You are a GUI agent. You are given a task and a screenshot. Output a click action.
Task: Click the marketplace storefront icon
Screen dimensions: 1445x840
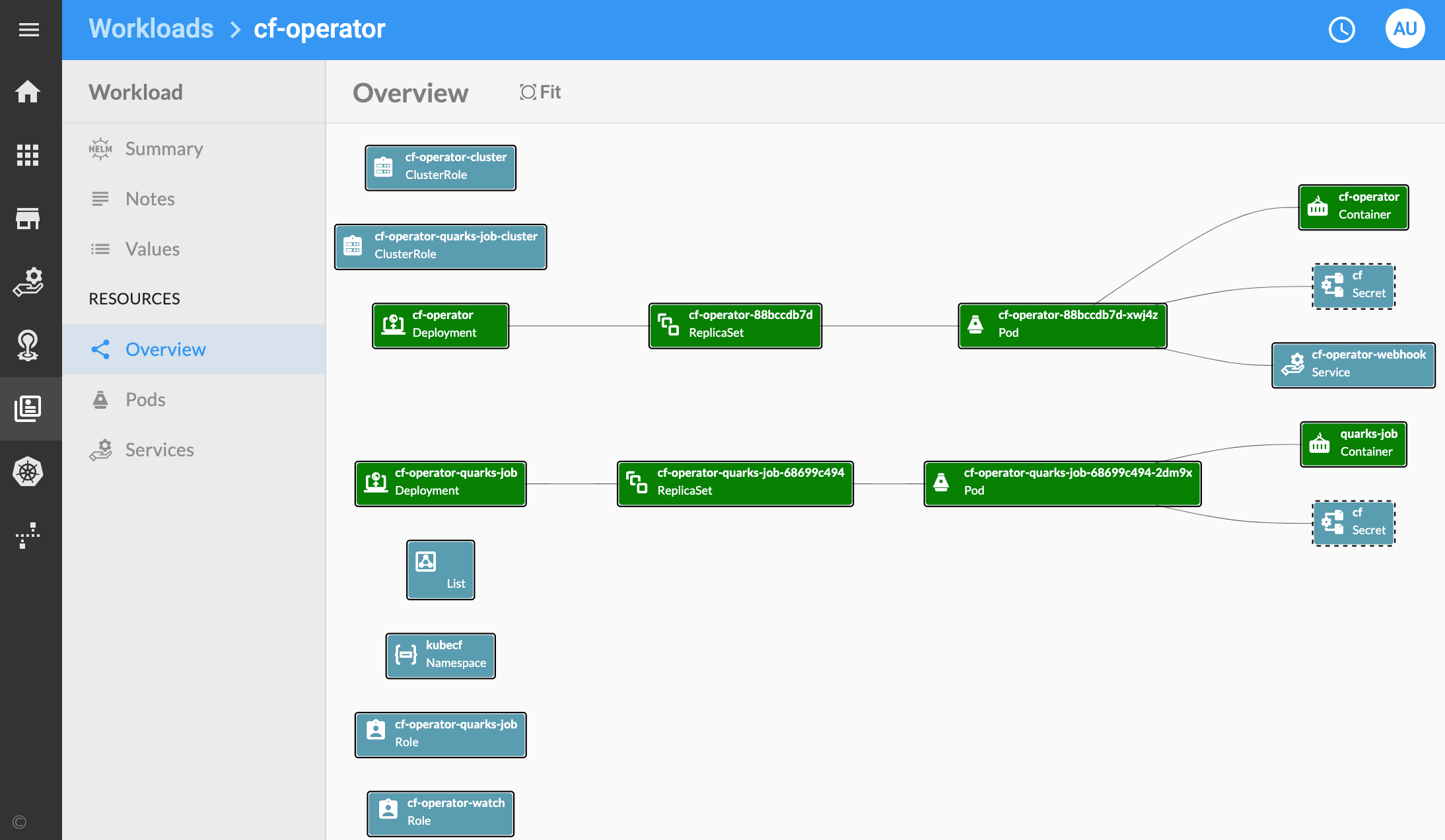[28, 218]
